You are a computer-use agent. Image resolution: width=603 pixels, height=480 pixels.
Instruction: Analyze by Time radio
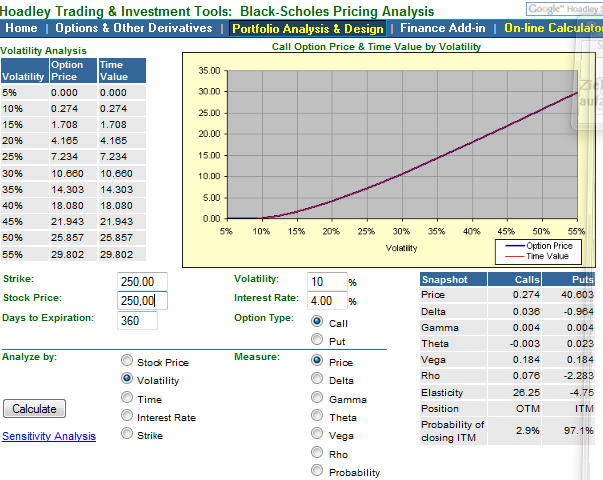pyautogui.click(x=127, y=397)
